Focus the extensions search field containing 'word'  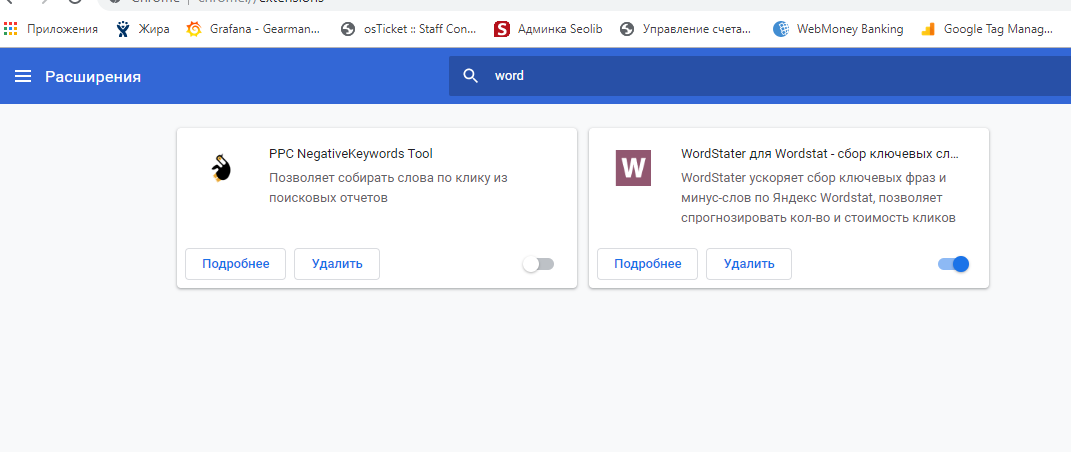point(760,76)
